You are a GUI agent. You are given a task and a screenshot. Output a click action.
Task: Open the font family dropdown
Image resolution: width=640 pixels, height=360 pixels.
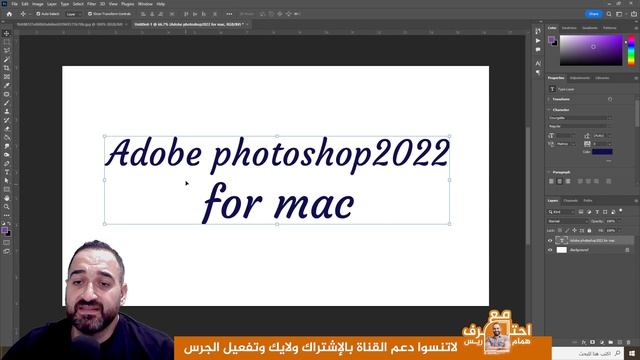pyautogui.click(x=580, y=118)
